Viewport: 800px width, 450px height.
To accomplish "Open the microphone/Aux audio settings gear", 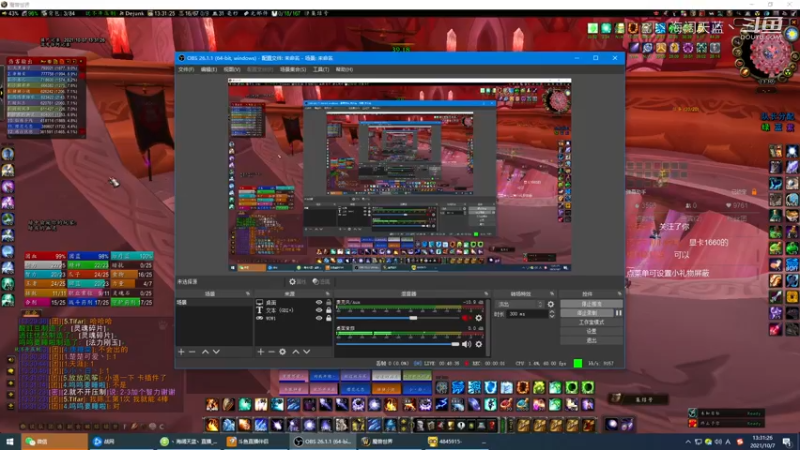I will (x=479, y=318).
